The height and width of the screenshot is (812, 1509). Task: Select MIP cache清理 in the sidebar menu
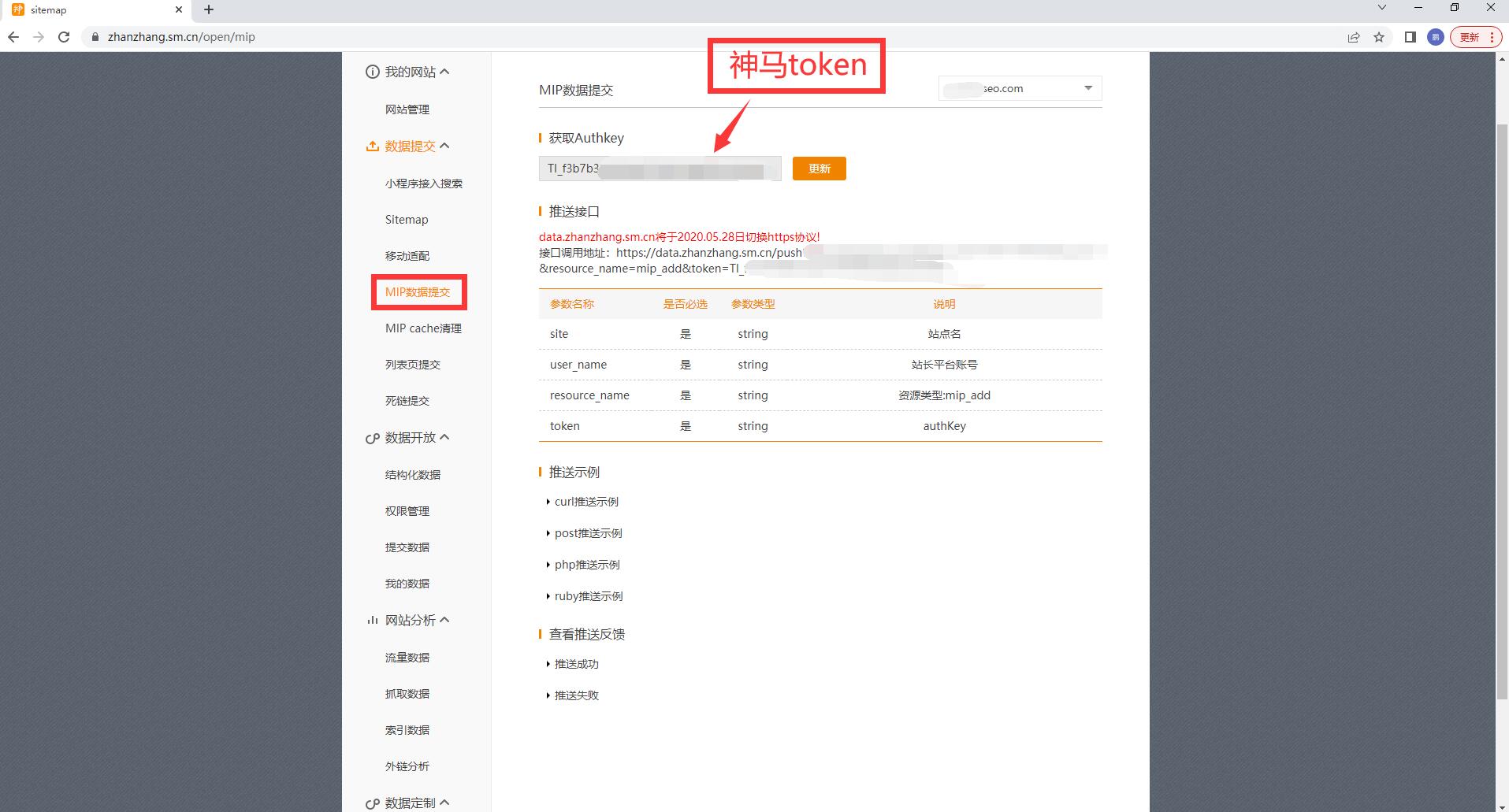(423, 328)
